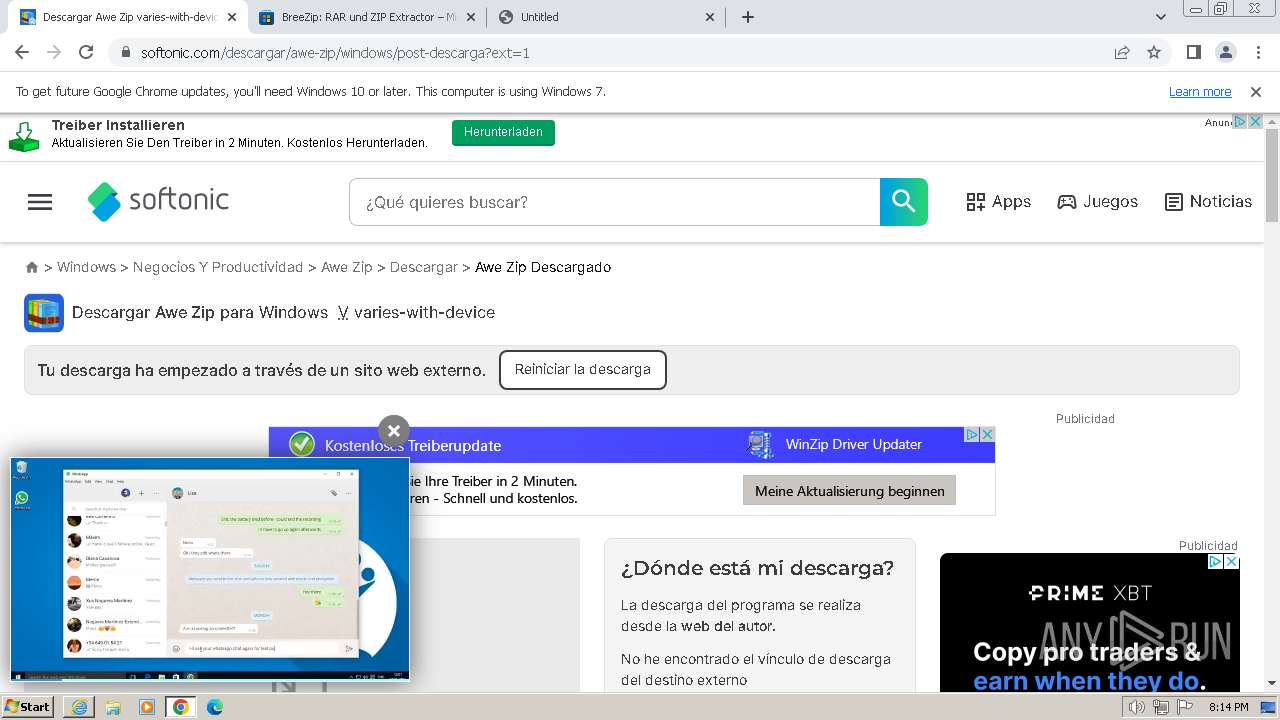Click the teal search magnifier button
Screen dimensions: 1280x720
[x=904, y=202]
